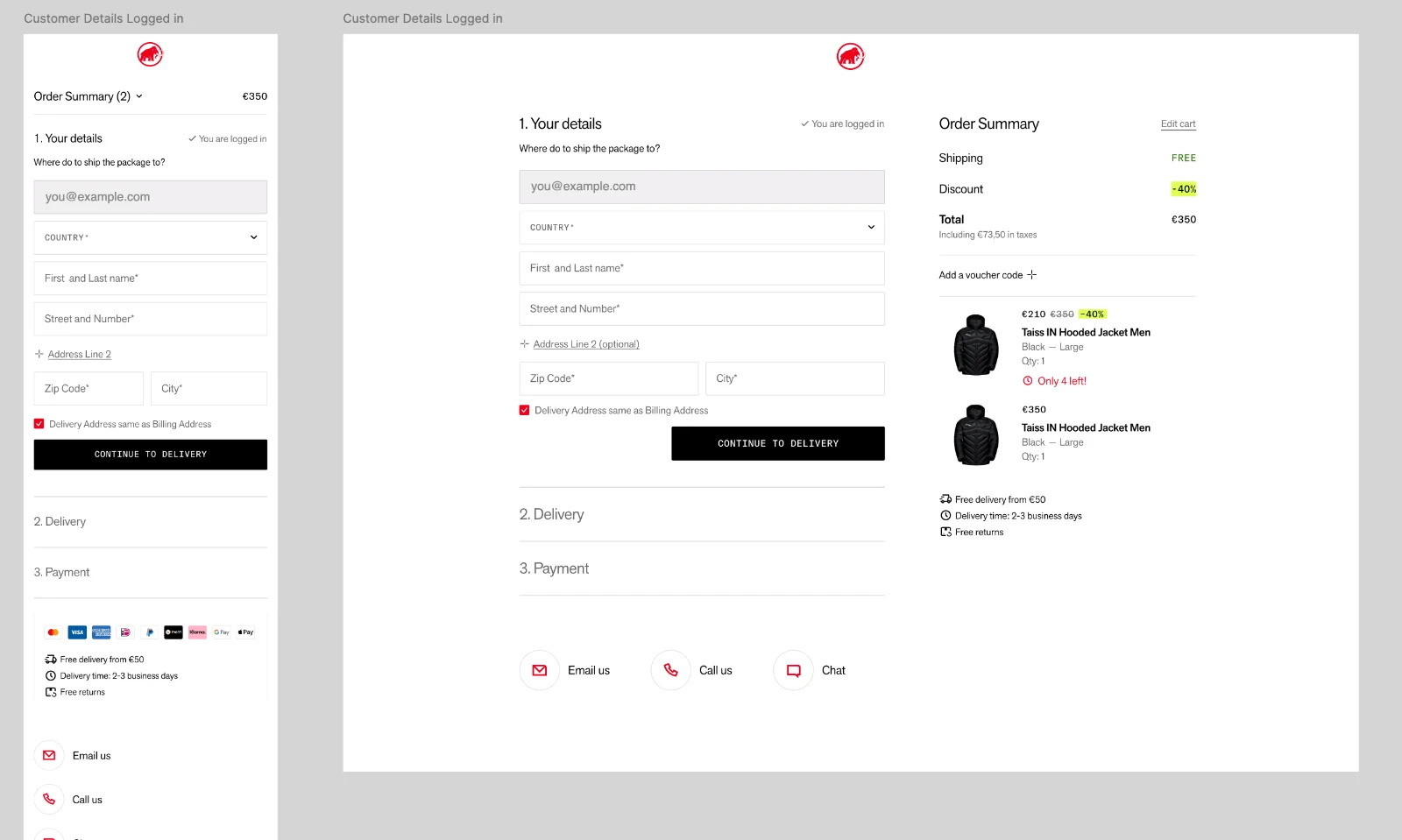Expand Address Line 2 in mobile layout
Image resolution: width=1402 pixels, height=840 pixels.
pos(73,355)
